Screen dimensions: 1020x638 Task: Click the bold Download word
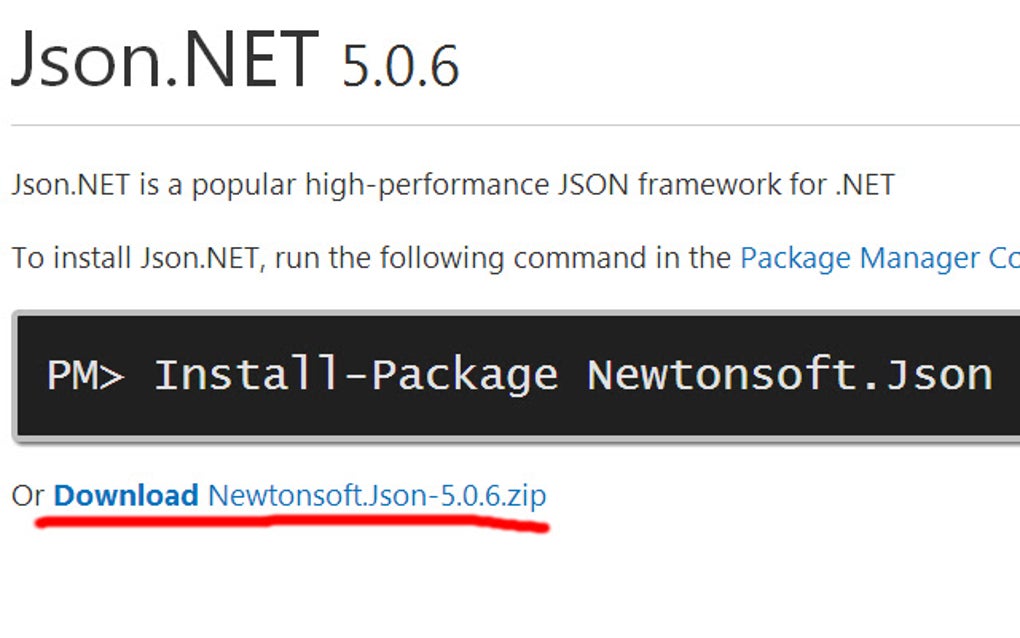coord(126,495)
